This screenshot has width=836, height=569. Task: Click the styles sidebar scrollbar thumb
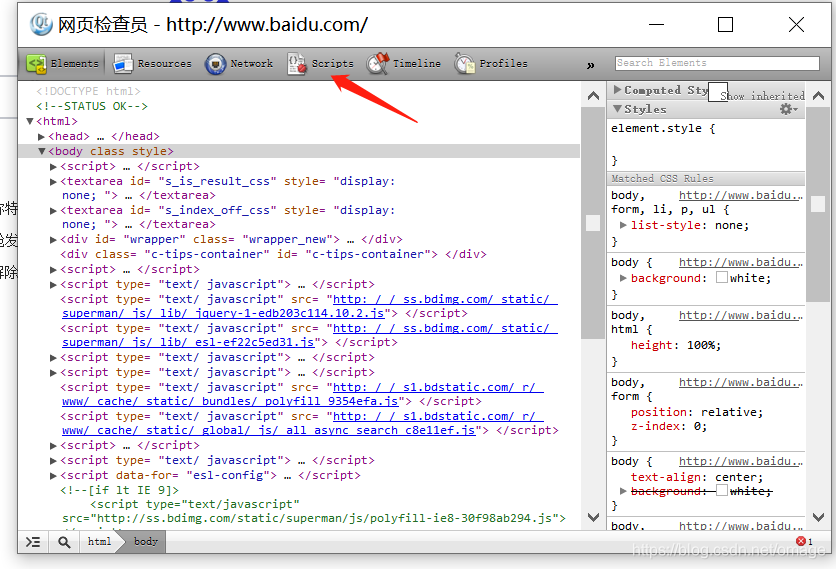[x=818, y=204]
